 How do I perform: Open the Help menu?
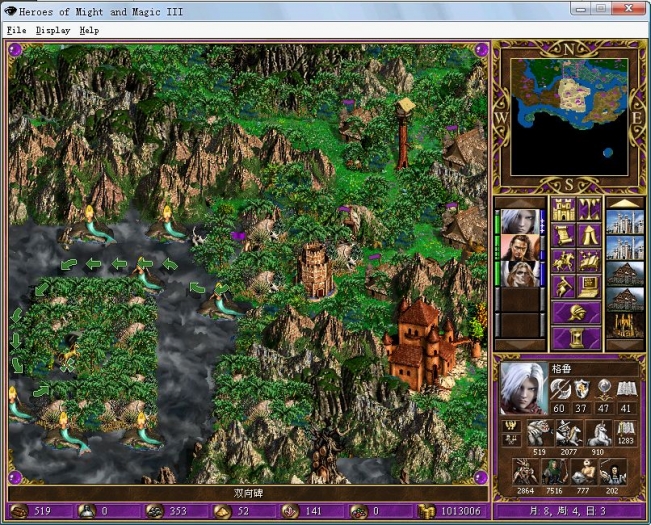tap(89, 30)
